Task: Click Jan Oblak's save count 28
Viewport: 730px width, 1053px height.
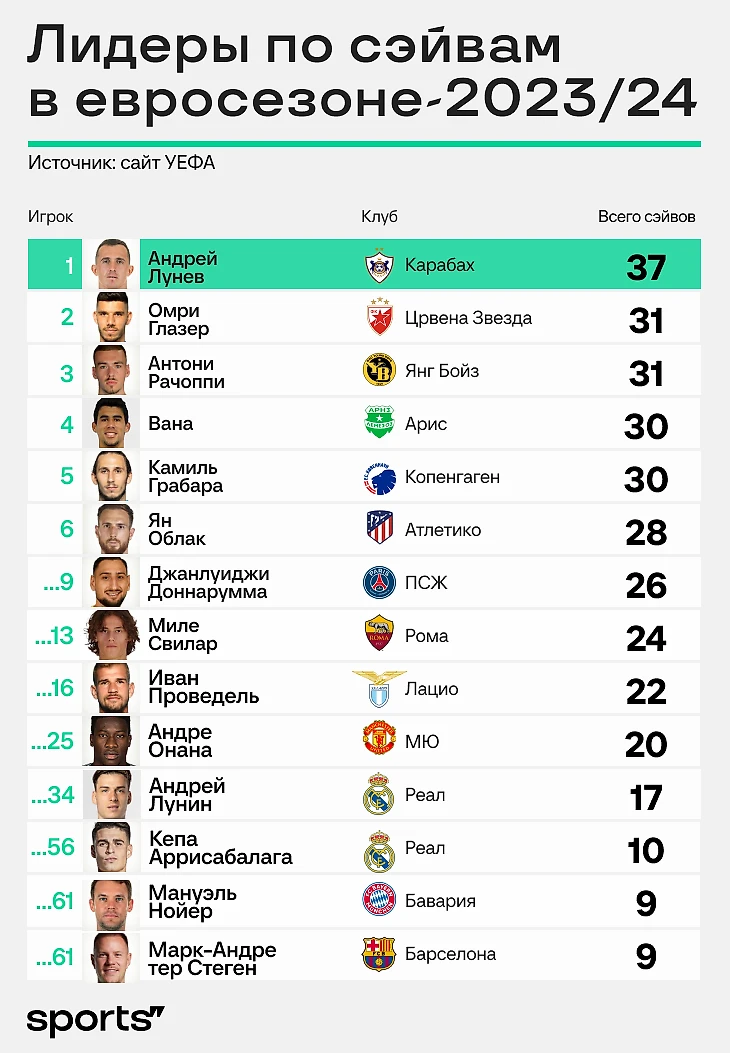Action: pos(646,532)
